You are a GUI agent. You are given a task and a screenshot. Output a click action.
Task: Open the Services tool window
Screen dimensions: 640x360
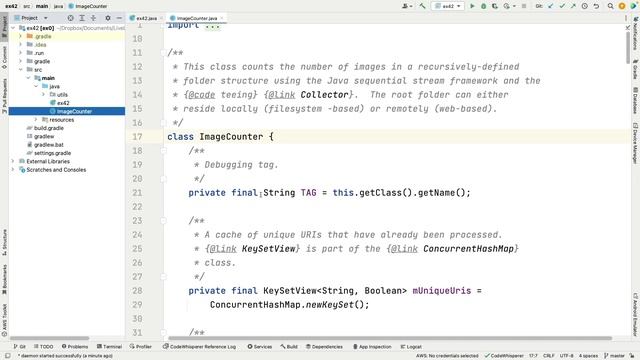point(260,347)
